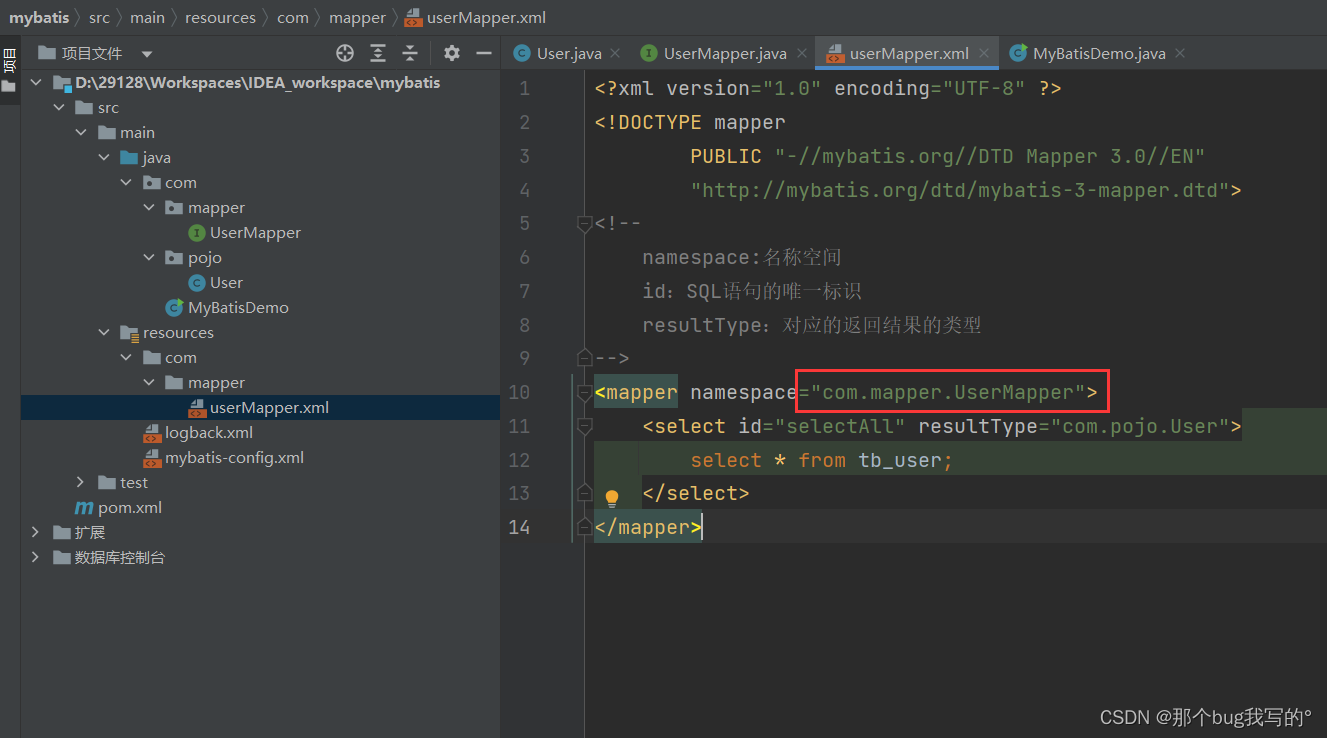Collapse the pojo package
The image size is (1327, 738).
148,258
